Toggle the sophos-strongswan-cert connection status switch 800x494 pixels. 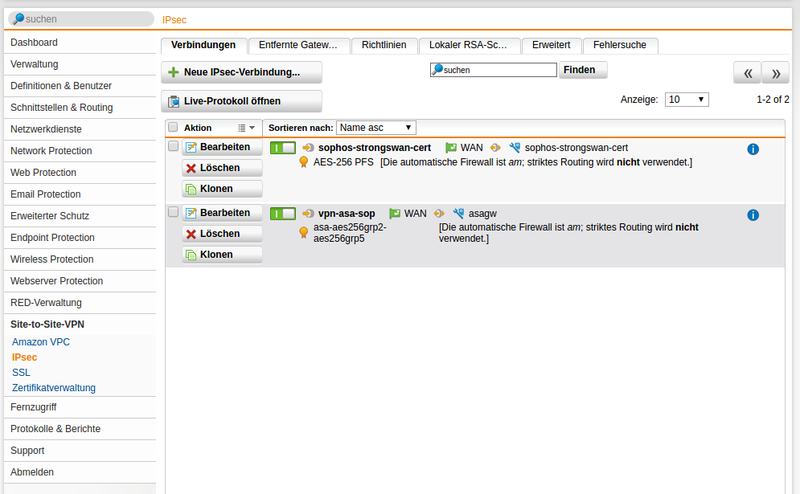coord(282,148)
